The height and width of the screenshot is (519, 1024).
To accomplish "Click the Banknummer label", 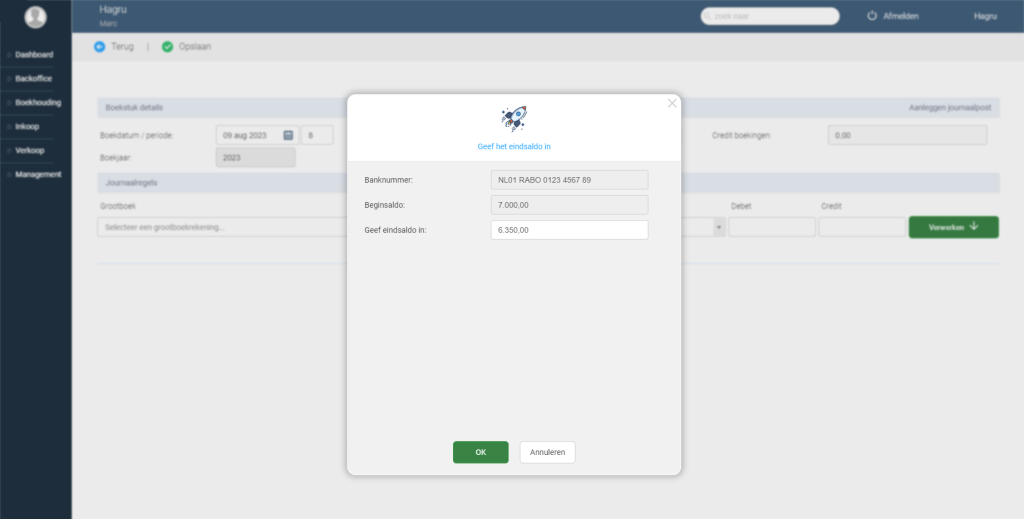I will point(389,180).
